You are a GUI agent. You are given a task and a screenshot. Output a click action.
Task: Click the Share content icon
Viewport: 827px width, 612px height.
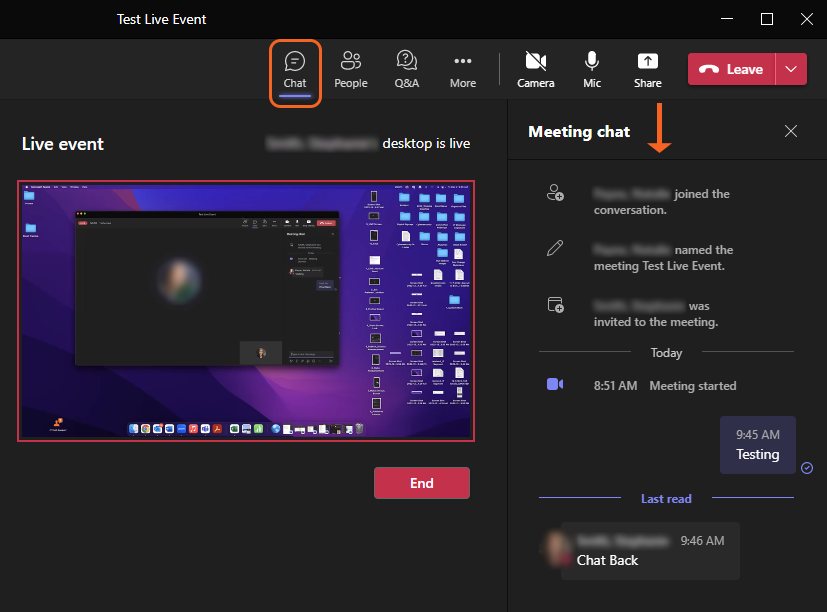coord(647,70)
